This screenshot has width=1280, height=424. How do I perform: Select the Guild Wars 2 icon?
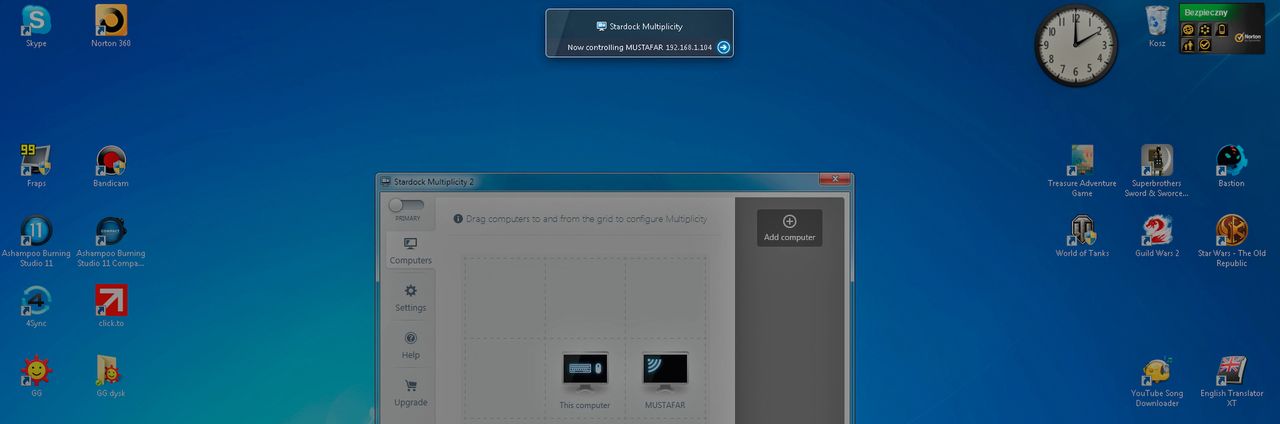[x=1157, y=237]
